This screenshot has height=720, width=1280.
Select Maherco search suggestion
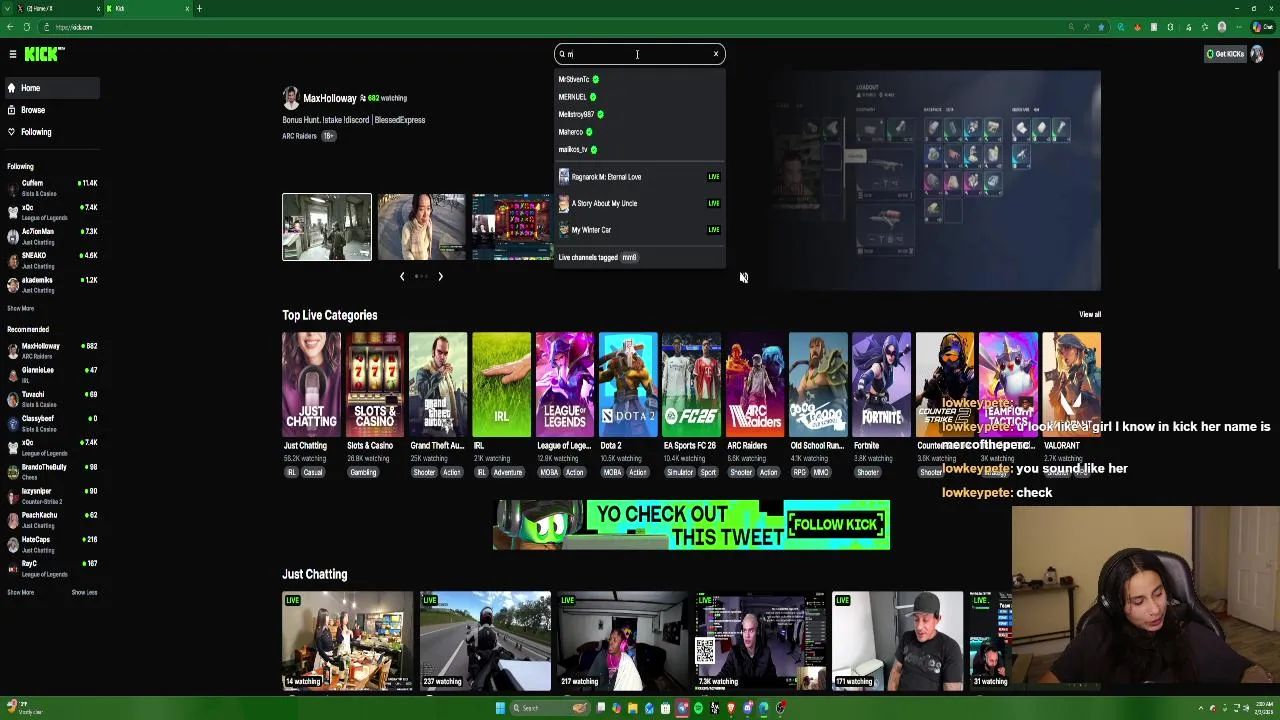tap(640, 132)
